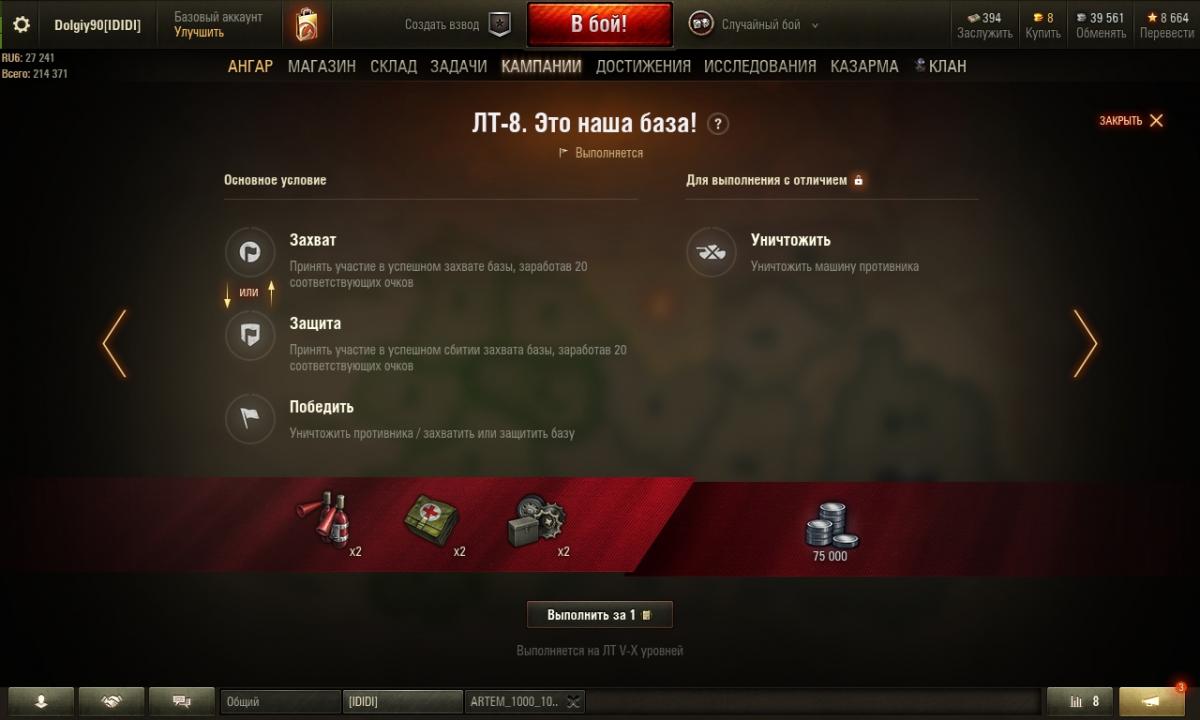Click Выполнить за 1 button

pyautogui.click(x=600, y=615)
